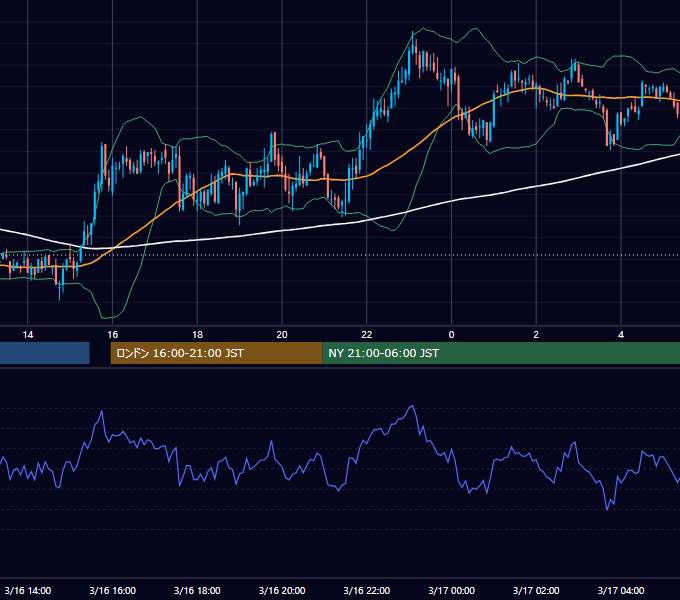Image resolution: width=680 pixels, height=600 pixels.
Task: Click the date label 3/17 04:00
Action: click(621, 590)
